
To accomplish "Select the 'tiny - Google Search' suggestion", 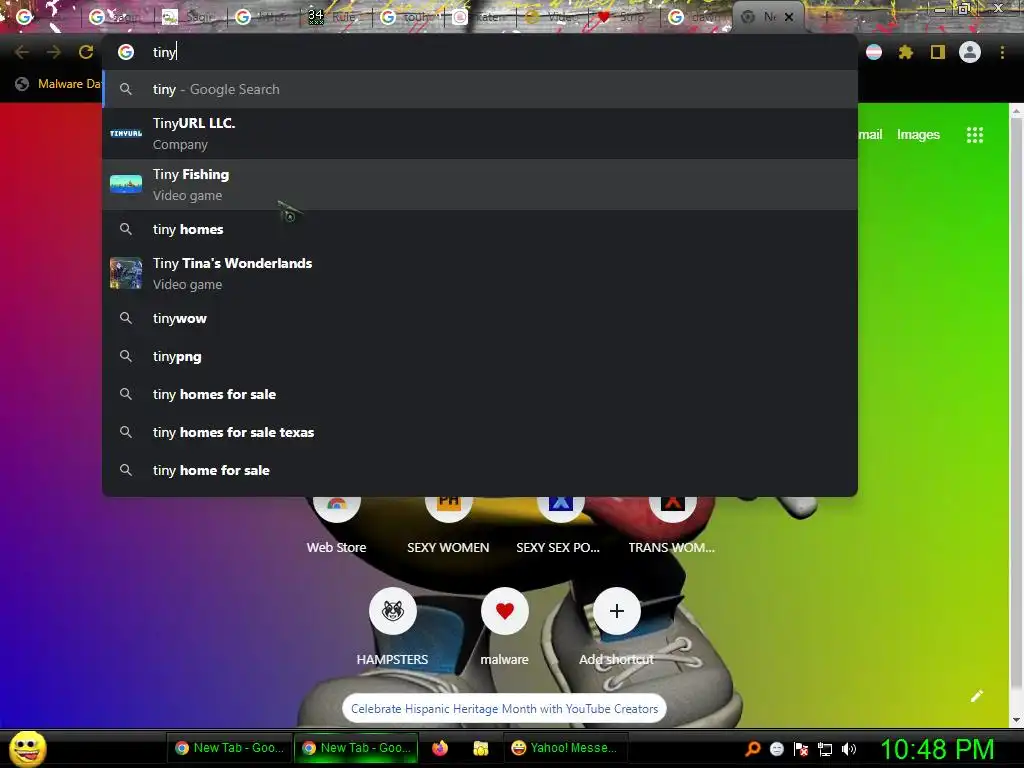I will coord(480,89).
